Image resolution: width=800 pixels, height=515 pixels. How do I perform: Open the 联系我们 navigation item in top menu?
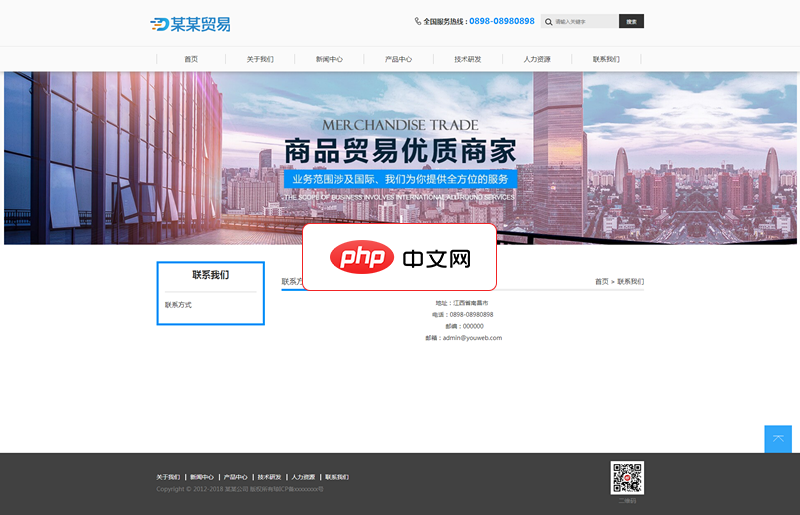[606, 59]
